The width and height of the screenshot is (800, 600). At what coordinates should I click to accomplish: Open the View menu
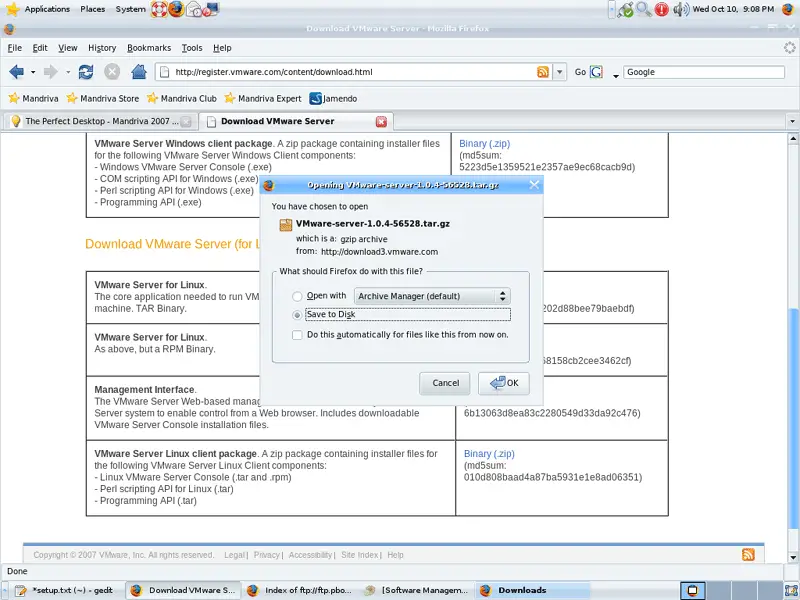[x=68, y=48]
